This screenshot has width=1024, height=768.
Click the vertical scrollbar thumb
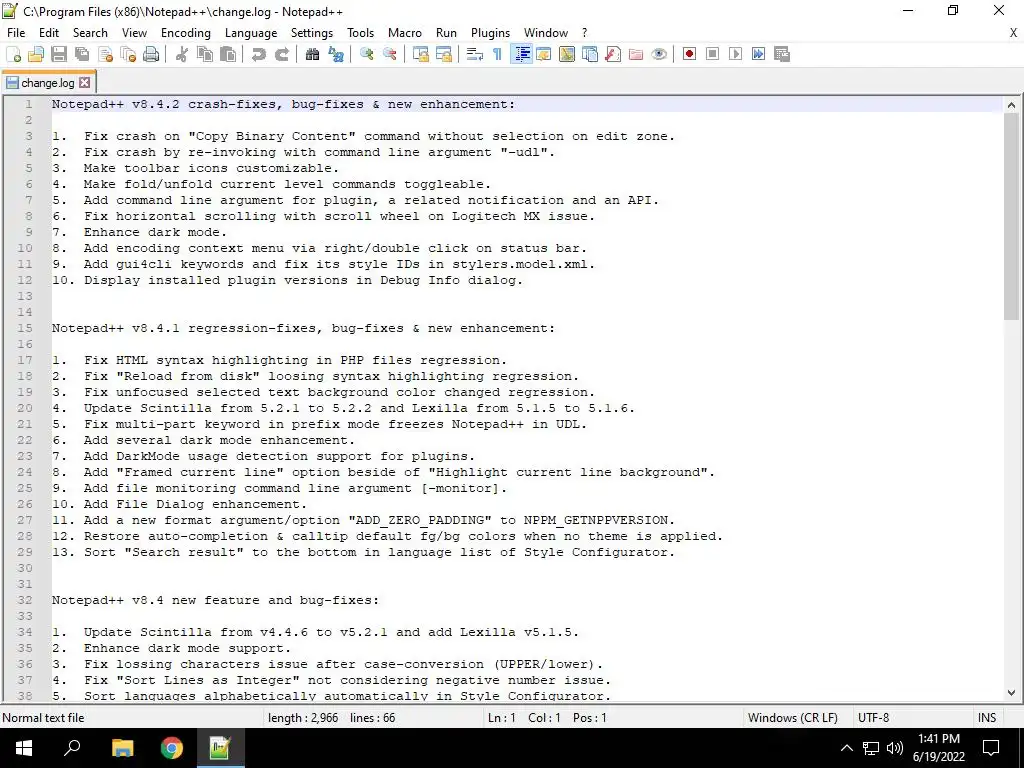(1011, 216)
